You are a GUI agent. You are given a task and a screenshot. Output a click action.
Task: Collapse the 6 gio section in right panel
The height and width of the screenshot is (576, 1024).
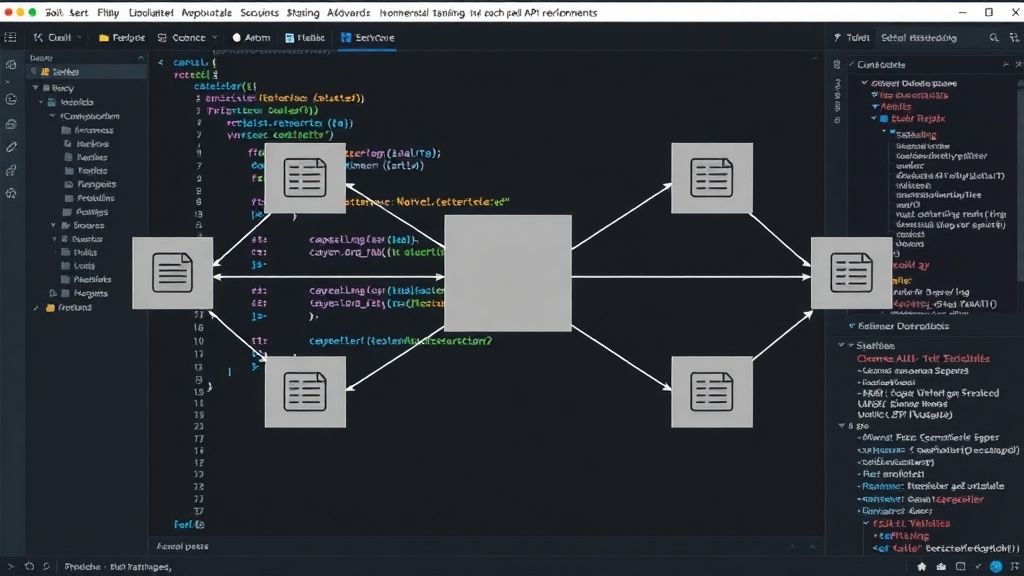(x=842, y=425)
